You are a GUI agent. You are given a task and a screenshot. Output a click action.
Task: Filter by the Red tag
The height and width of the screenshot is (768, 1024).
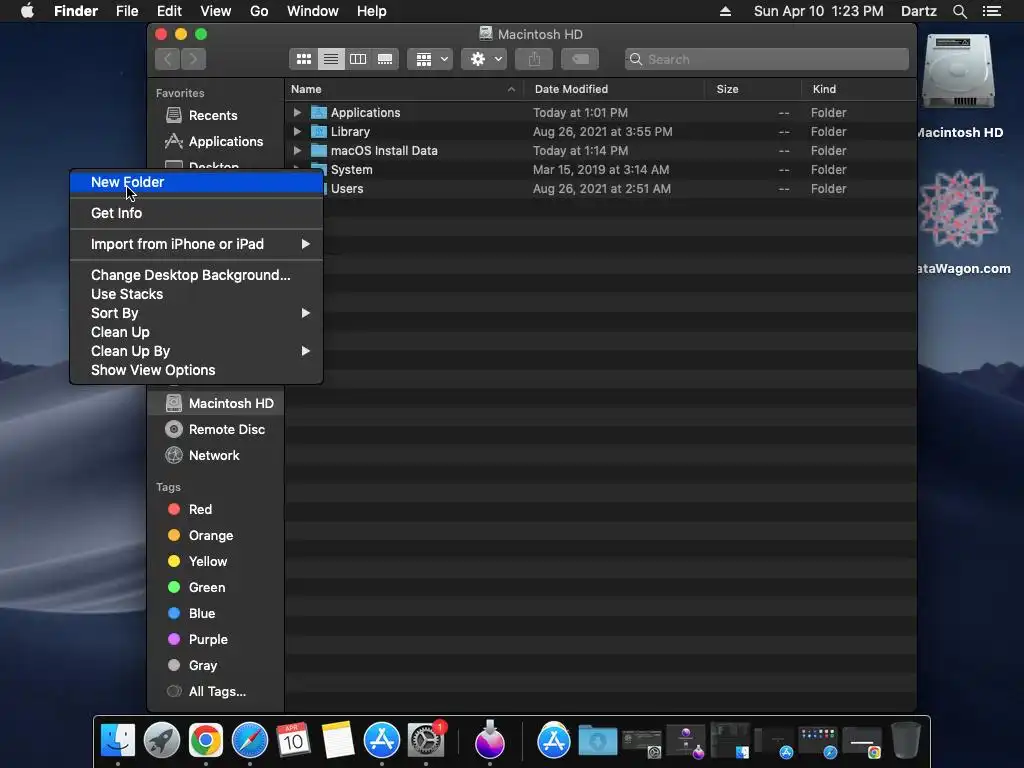(x=190, y=509)
